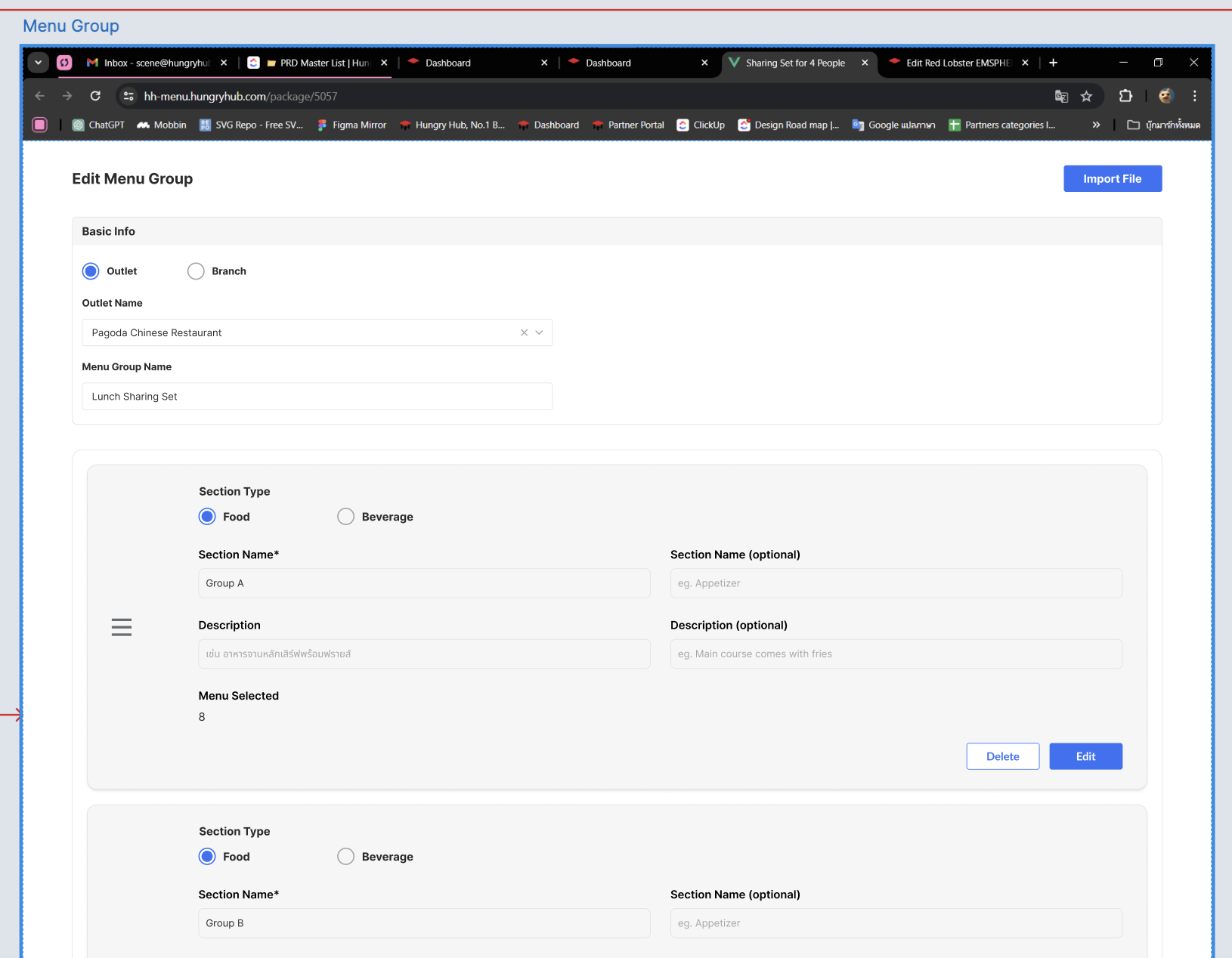1232x958 pixels.
Task: Select the Branch radio option
Action: coord(196,271)
